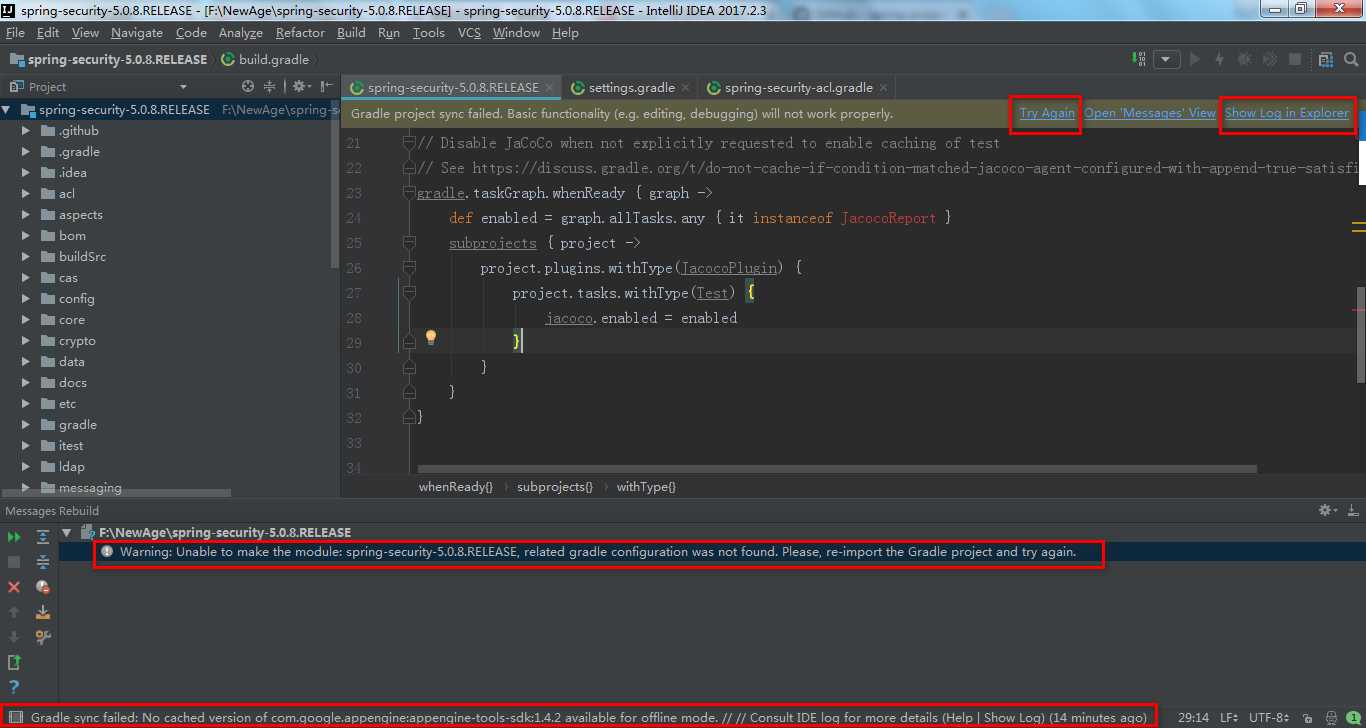Viewport: 1366px width, 728px height.
Task: Expand the acl folder in project tree
Action: [26, 194]
